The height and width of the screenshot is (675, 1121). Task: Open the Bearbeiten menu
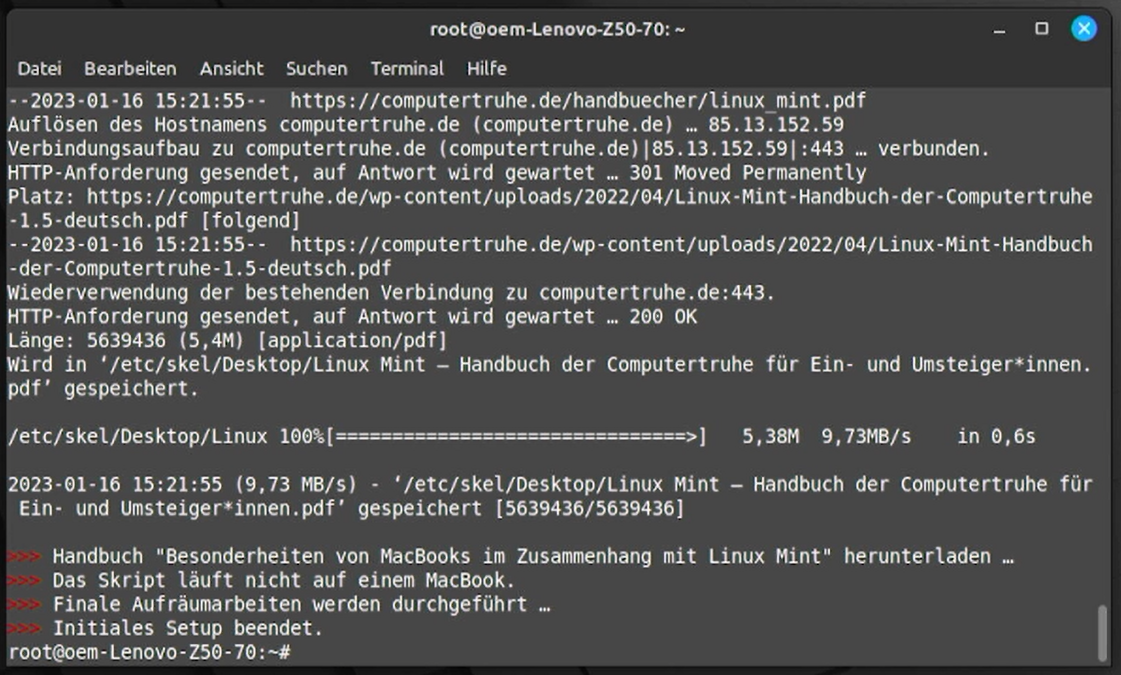coord(130,69)
